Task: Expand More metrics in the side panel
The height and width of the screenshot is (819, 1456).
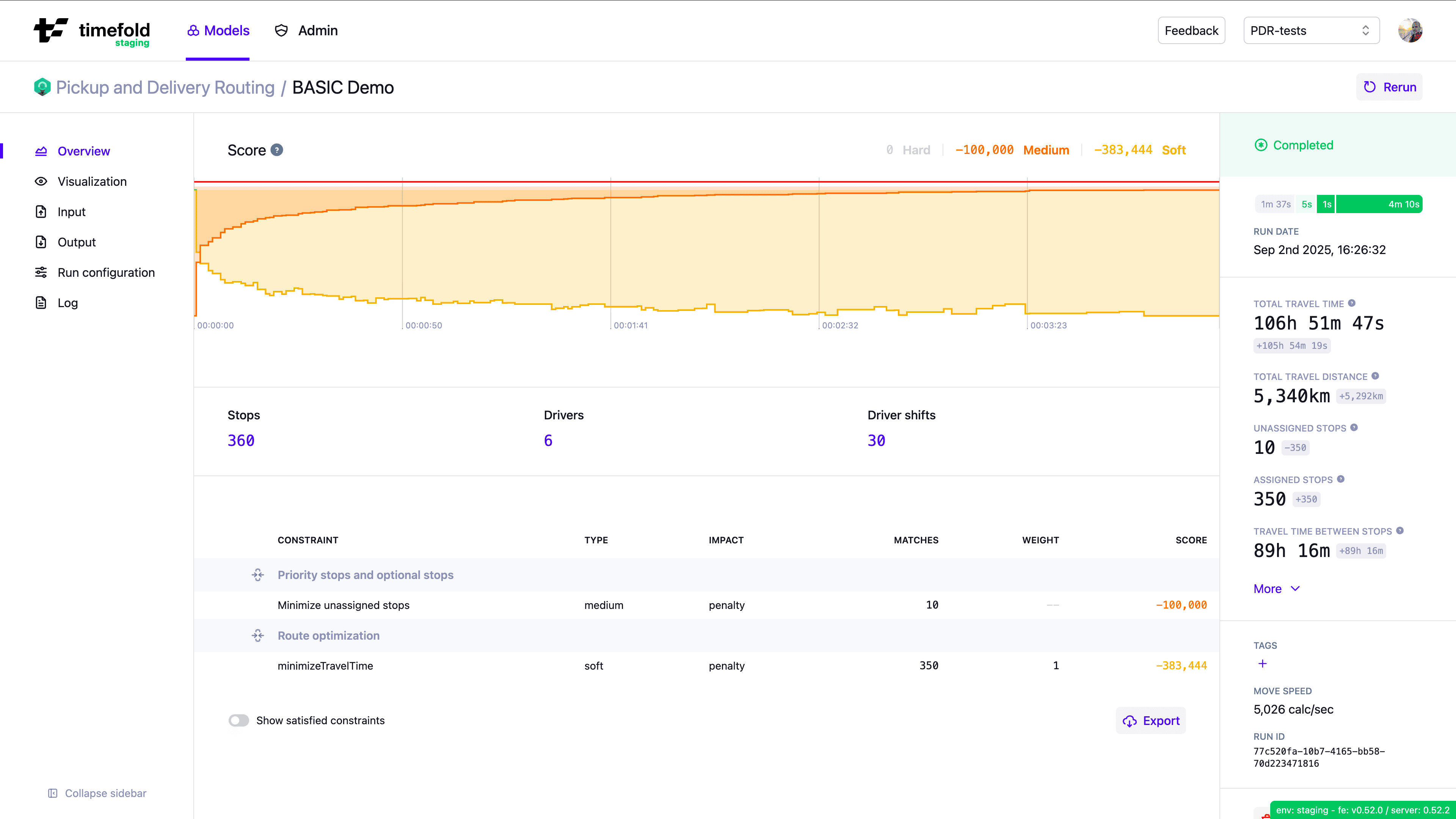Action: point(1276,589)
